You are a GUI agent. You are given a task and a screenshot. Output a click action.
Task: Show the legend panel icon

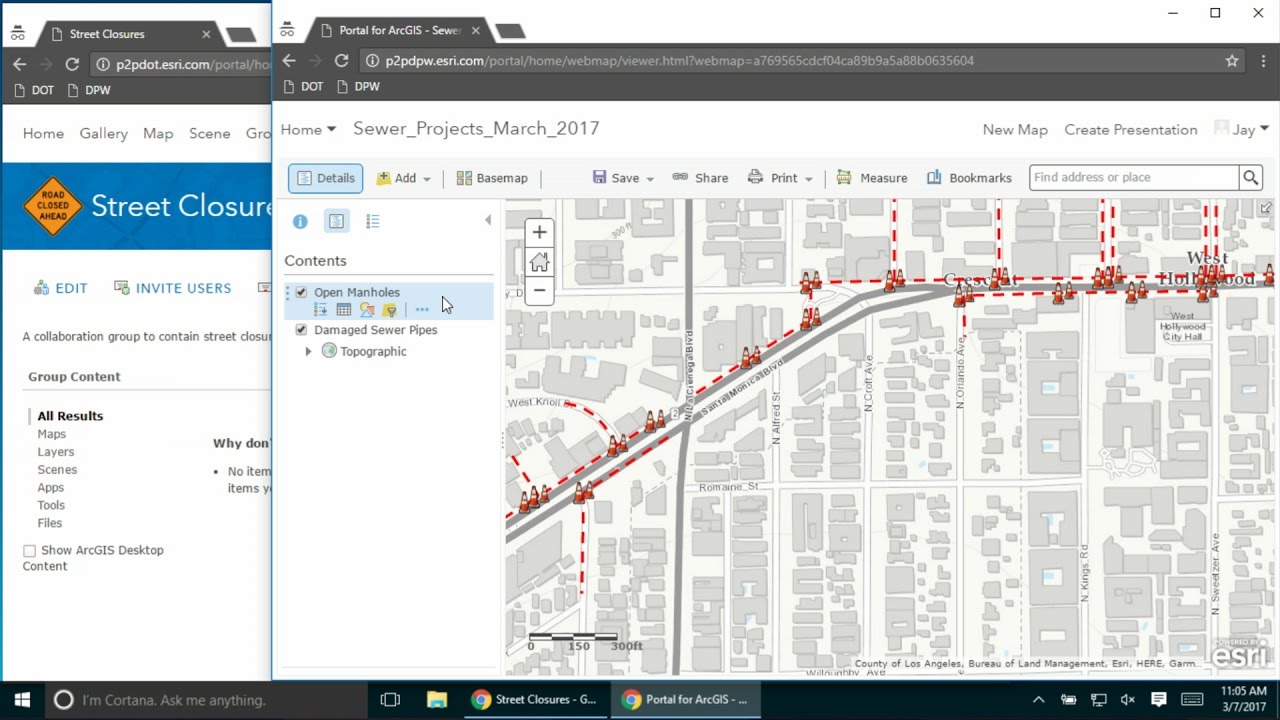[x=373, y=222]
